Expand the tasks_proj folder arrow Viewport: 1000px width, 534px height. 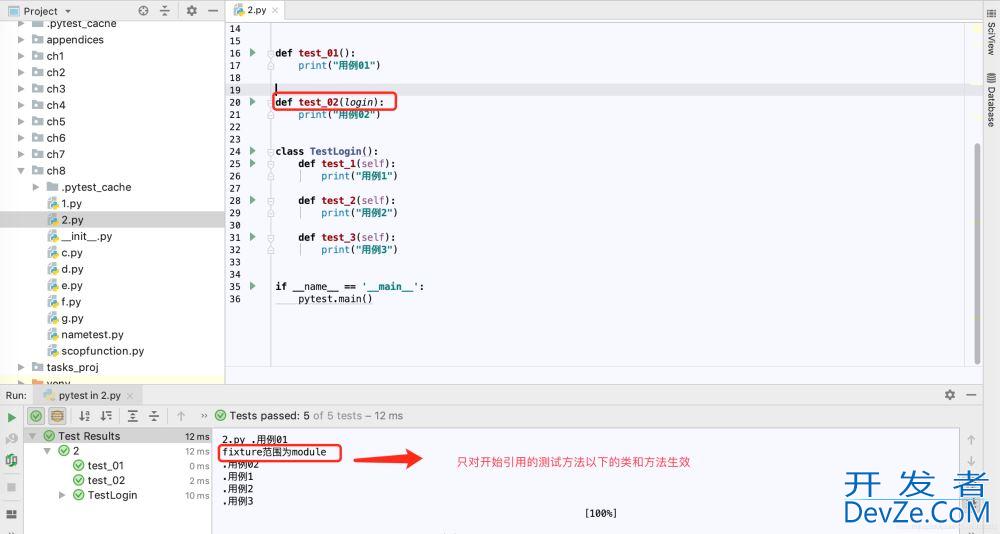pyautogui.click(x=21, y=367)
